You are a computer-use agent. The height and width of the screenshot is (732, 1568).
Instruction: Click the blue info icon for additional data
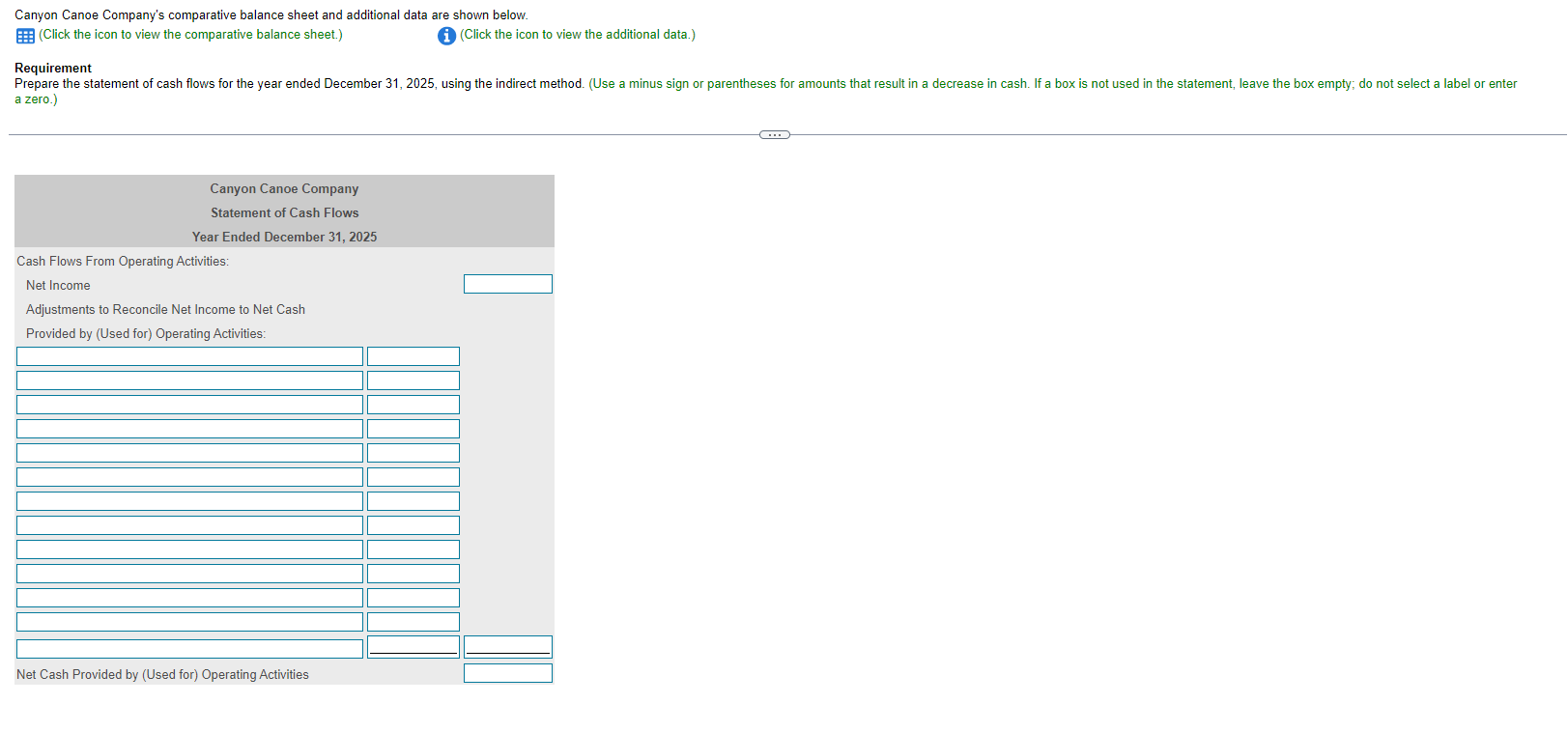[x=446, y=36]
